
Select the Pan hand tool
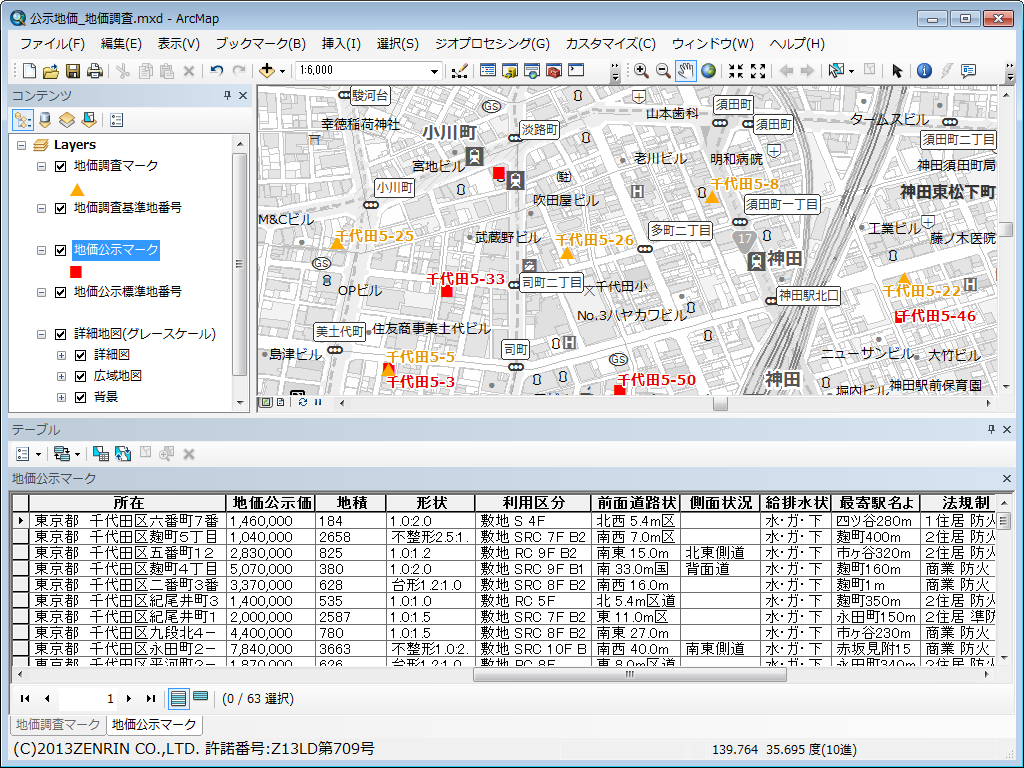pyautogui.click(x=685, y=71)
